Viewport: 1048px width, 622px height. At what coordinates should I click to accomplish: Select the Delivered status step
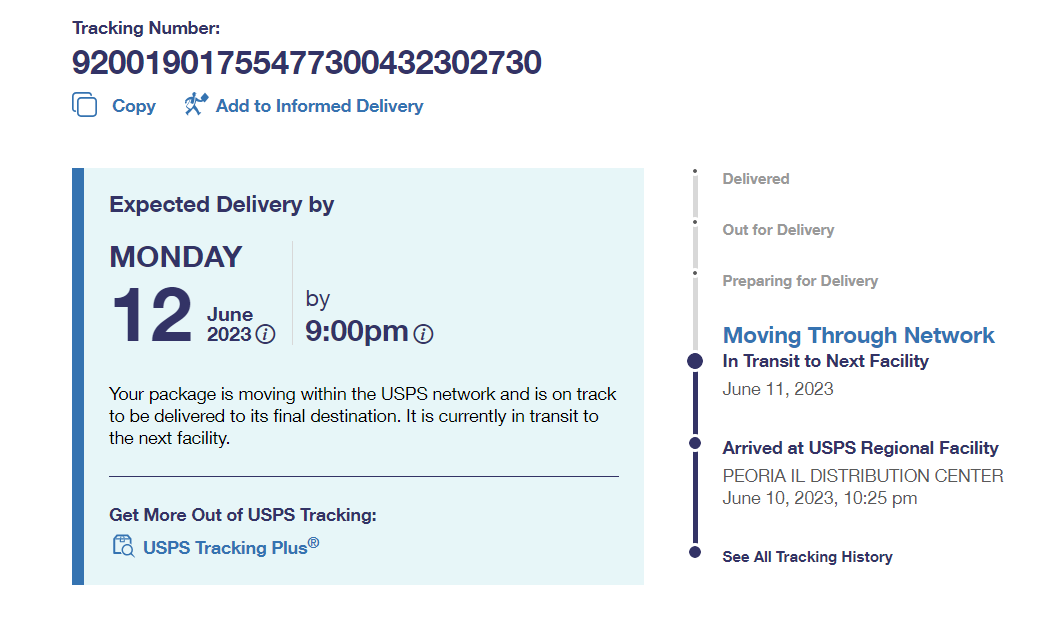coord(756,179)
